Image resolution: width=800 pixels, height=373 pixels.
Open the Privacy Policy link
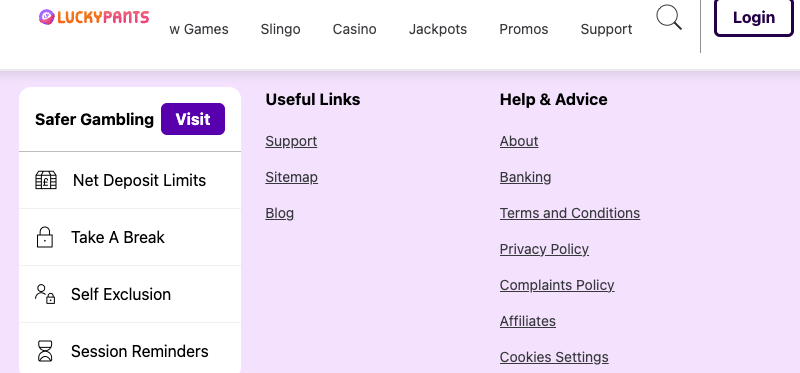click(544, 249)
